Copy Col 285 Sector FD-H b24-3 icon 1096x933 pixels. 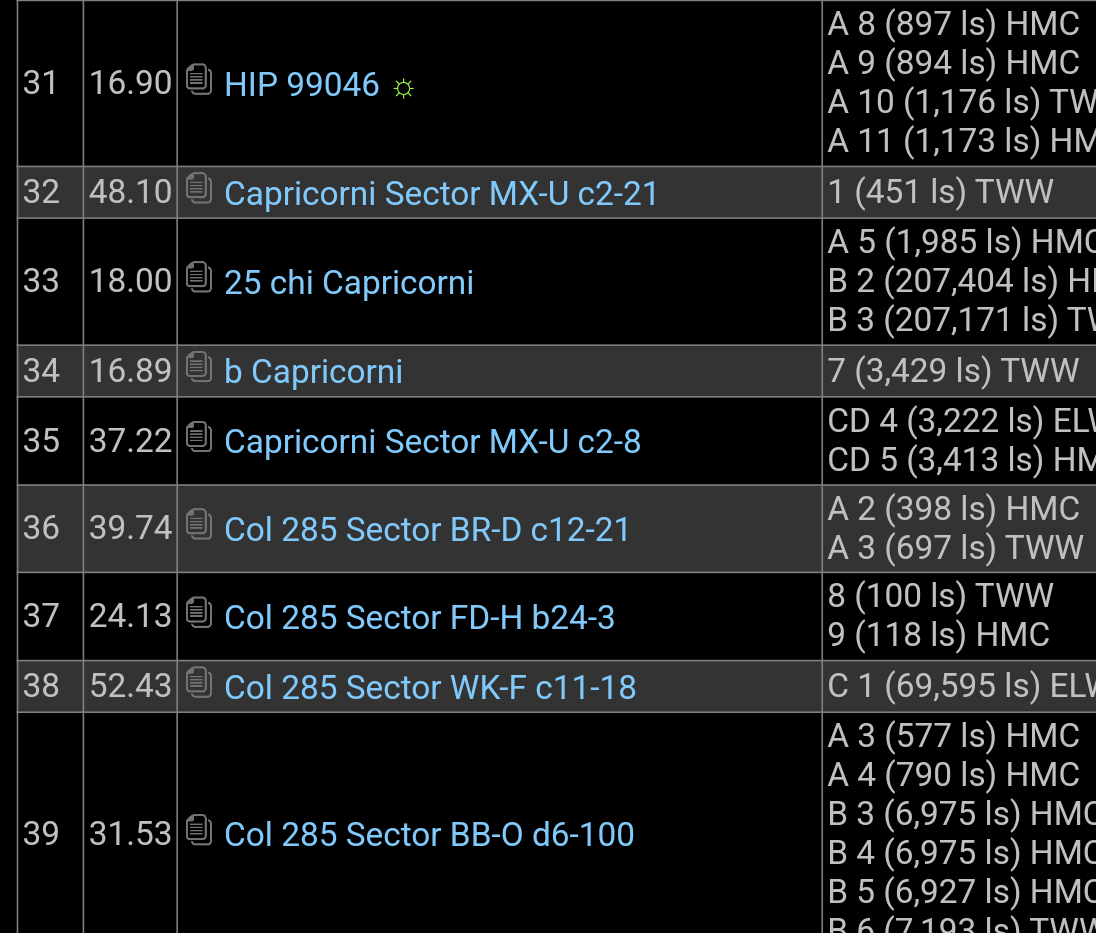199,613
